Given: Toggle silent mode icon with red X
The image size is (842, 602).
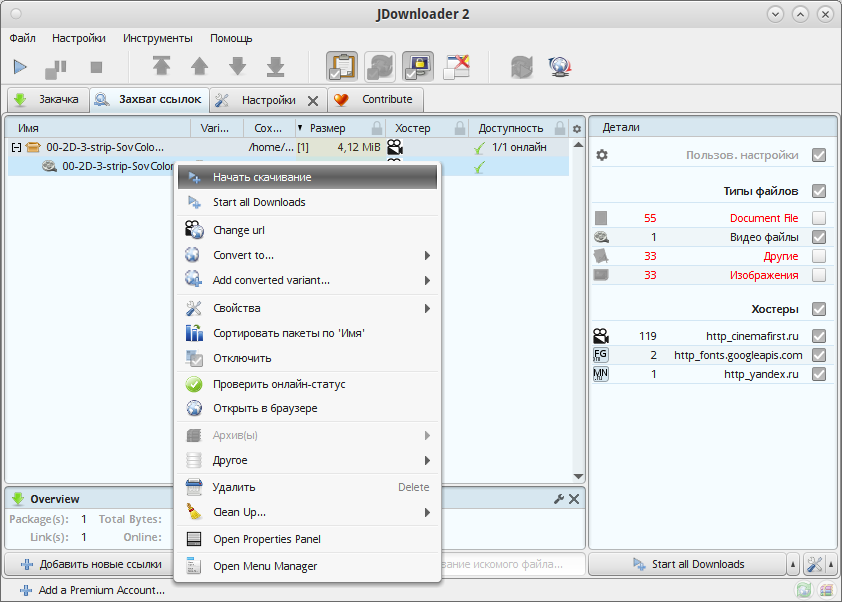Looking at the screenshot, I should [456, 67].
